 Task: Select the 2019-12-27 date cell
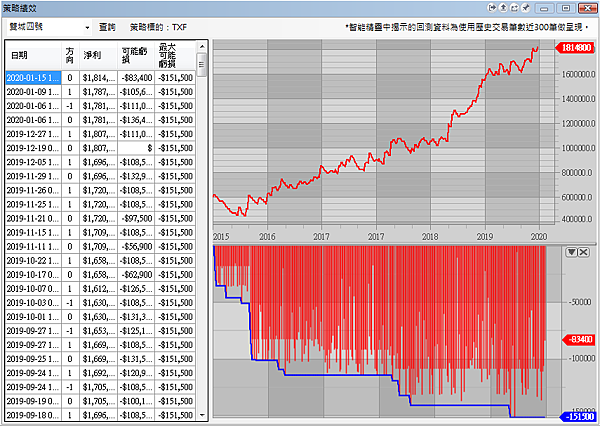(33, 134)
